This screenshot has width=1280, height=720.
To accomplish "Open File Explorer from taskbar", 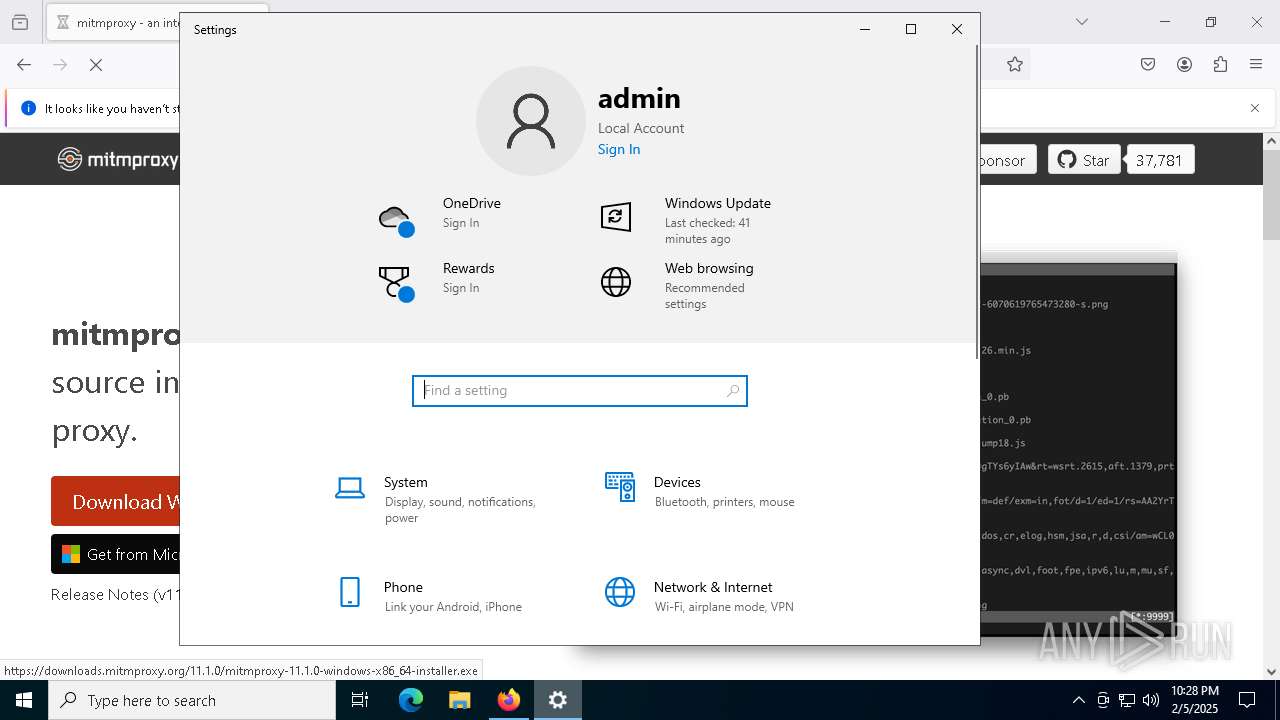I will tap(459, 700).
